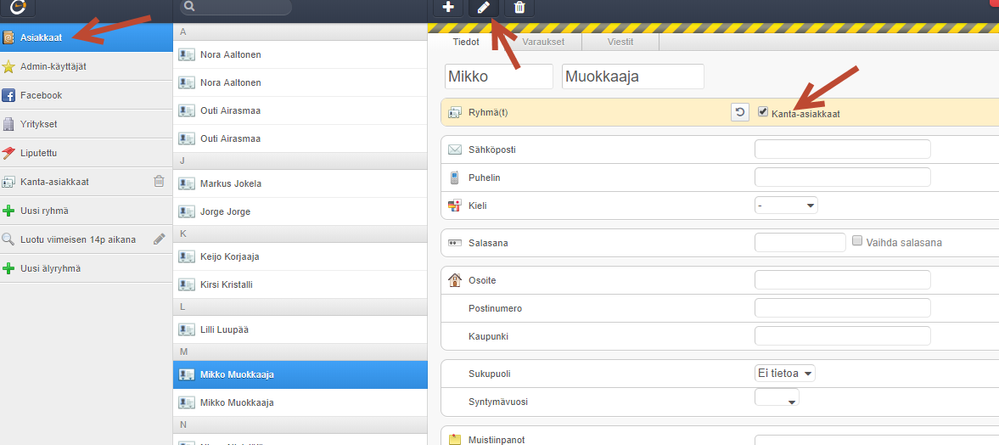
Task: Click the Puhelin phone input field
Action: [842, 177]
